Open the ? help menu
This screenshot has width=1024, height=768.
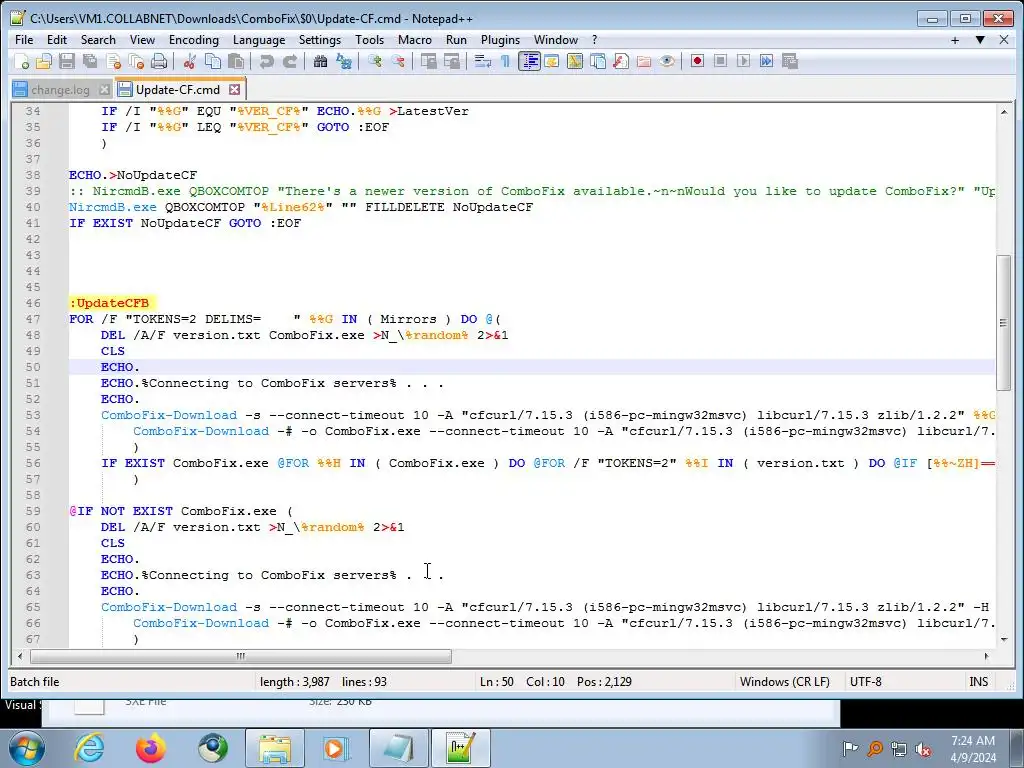[594, 40]
